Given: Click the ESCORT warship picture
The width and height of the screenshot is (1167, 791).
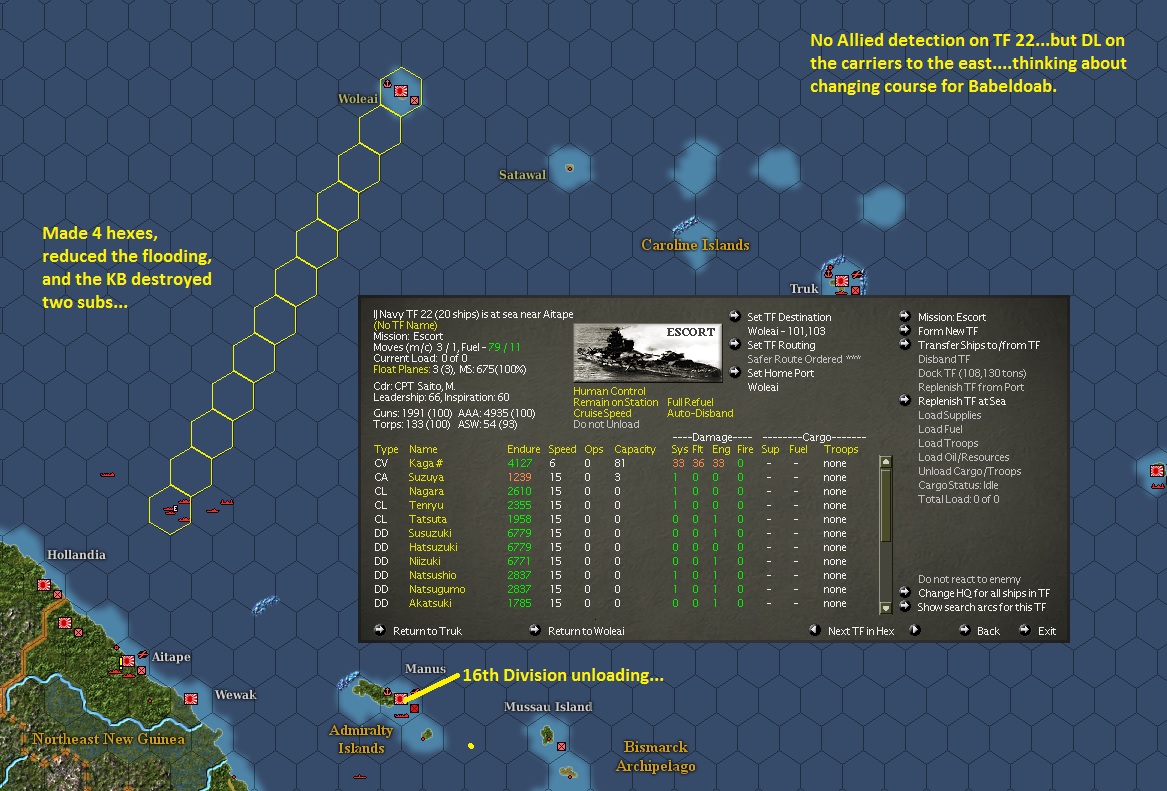Looking at the screenshot, I should (648, 352).
